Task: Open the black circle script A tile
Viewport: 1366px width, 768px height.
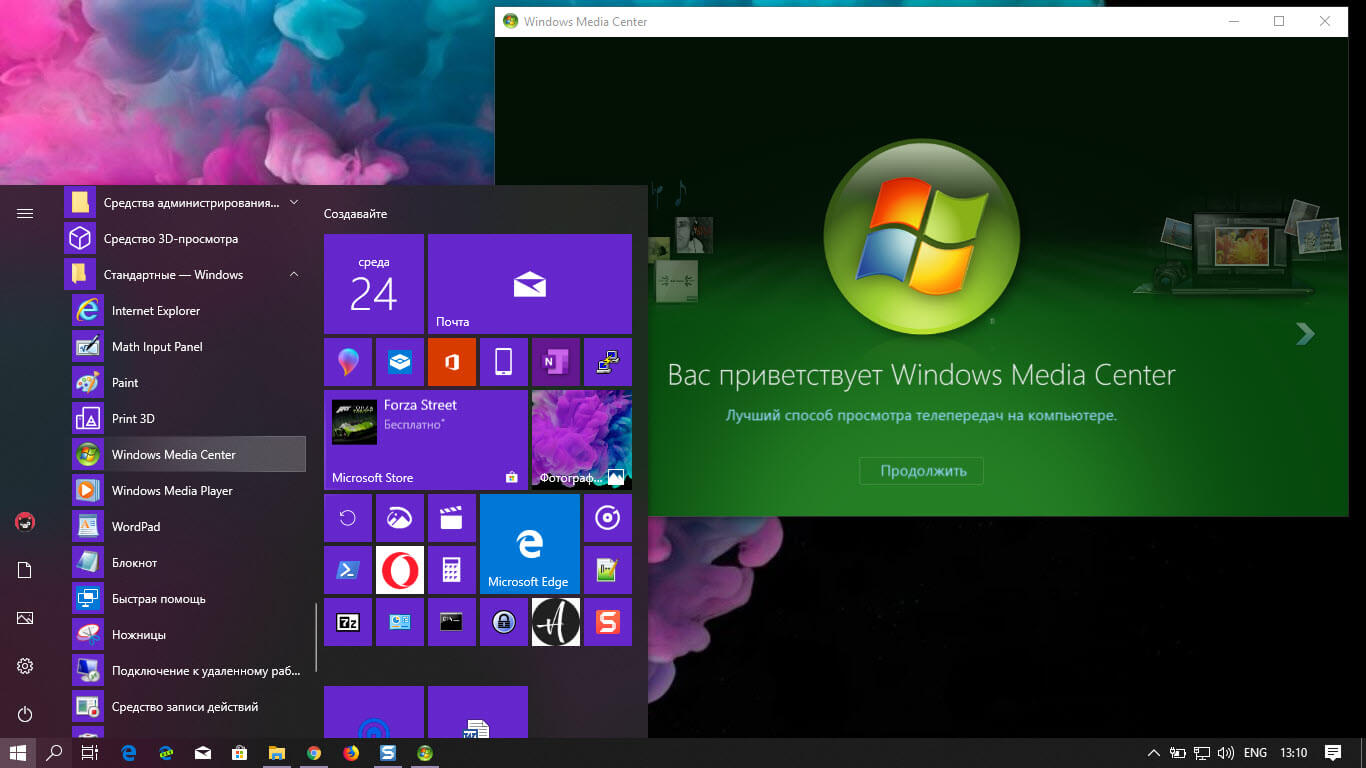Action: point(556,622)
